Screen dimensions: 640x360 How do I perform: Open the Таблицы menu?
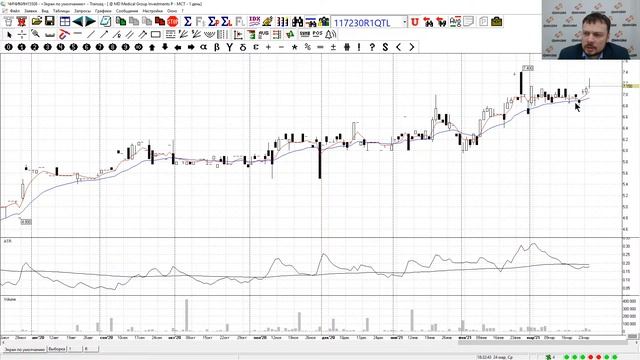(61, 11)
